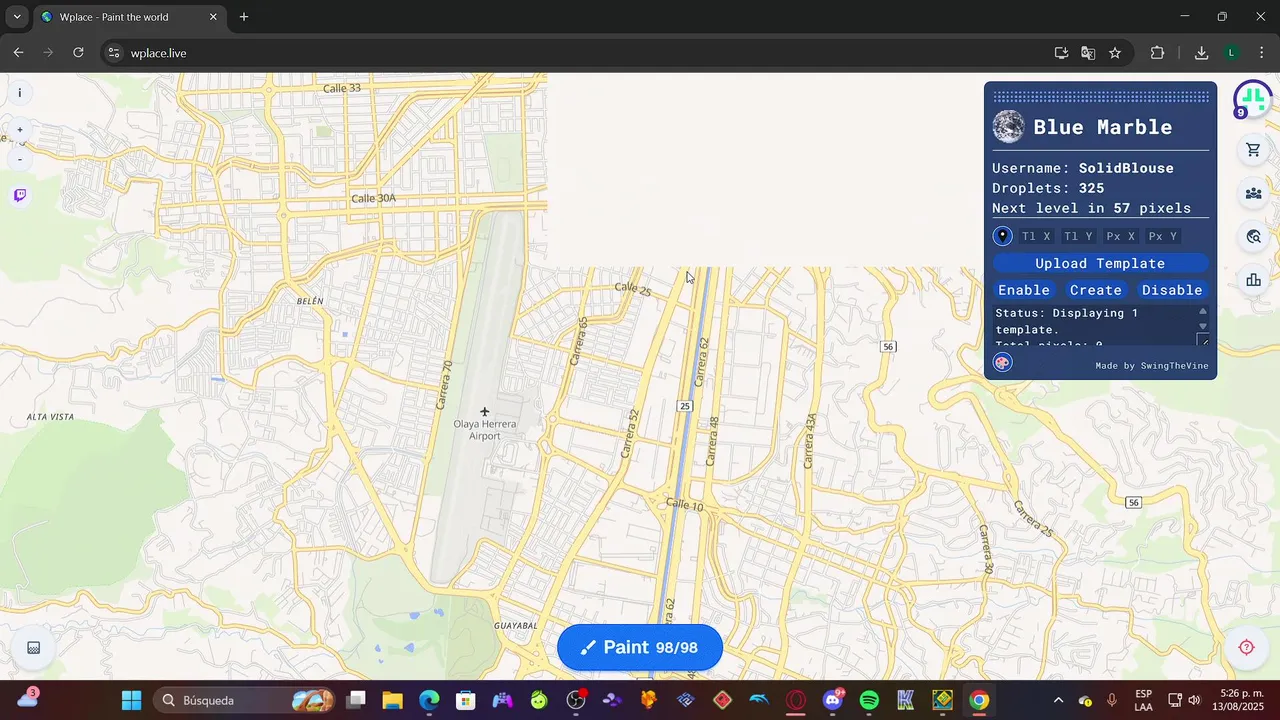Click the Olaya Herrera Airport label
Viewport: 1280px width, 720px height.
[485, 430]
